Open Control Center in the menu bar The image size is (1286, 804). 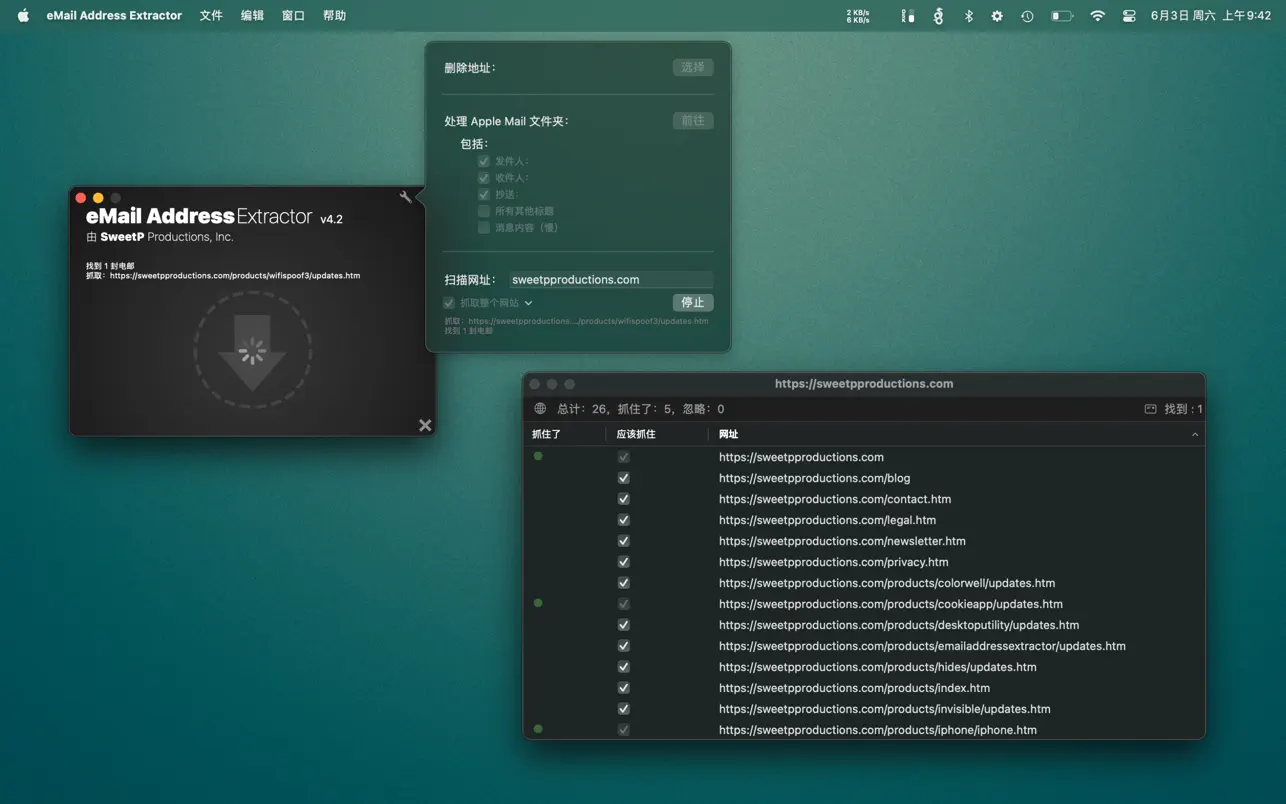pos(1129,16)
